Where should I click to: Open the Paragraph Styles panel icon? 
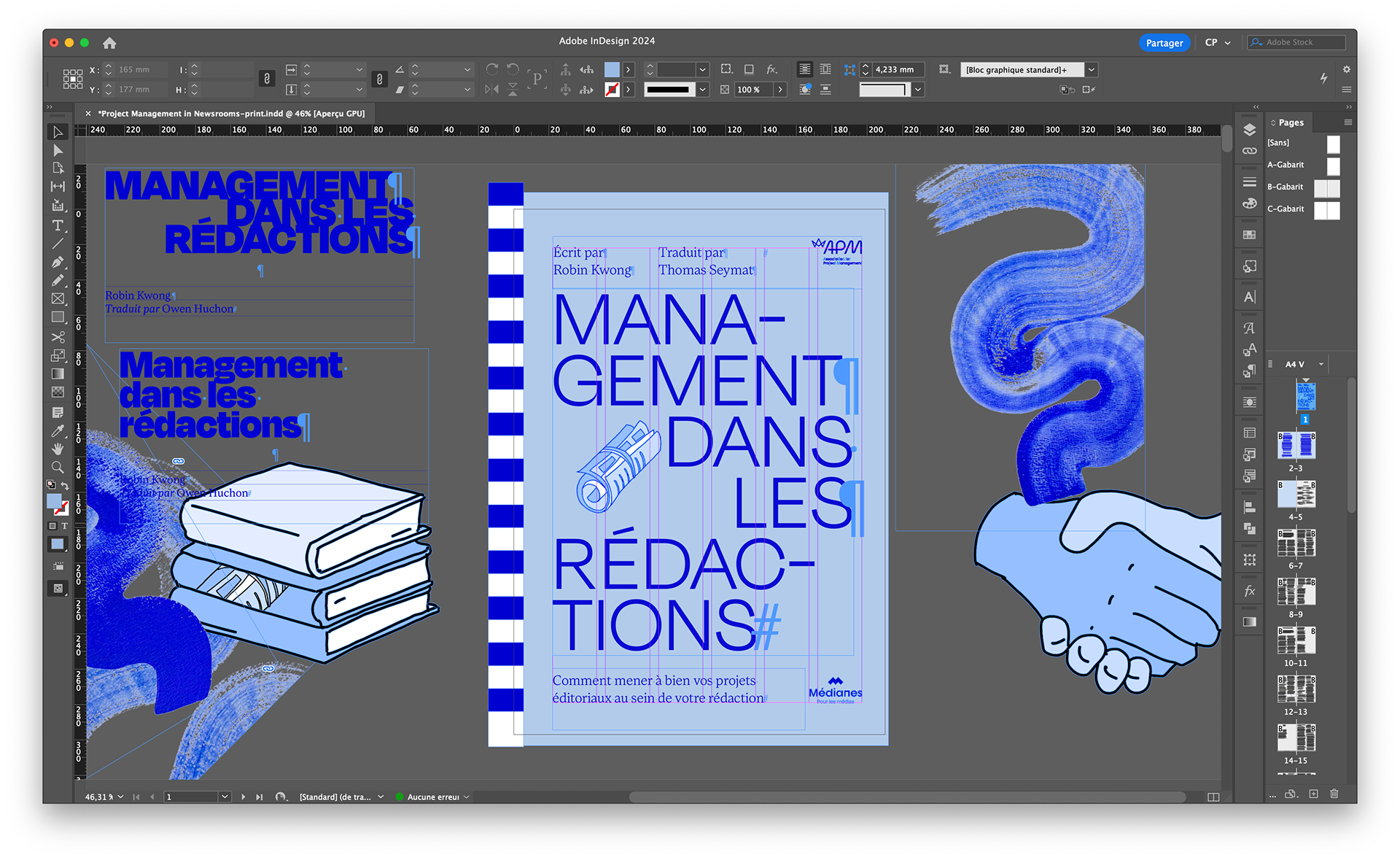click(1249, 371)
